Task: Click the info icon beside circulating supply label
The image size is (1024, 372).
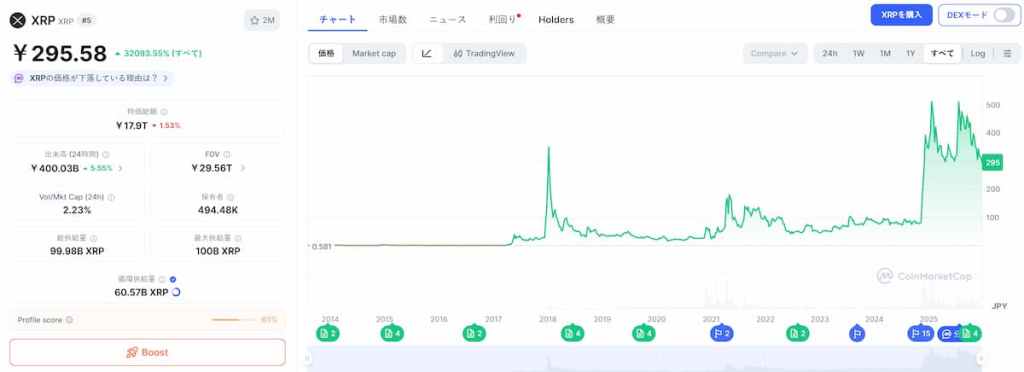Action: pos(162,279)
